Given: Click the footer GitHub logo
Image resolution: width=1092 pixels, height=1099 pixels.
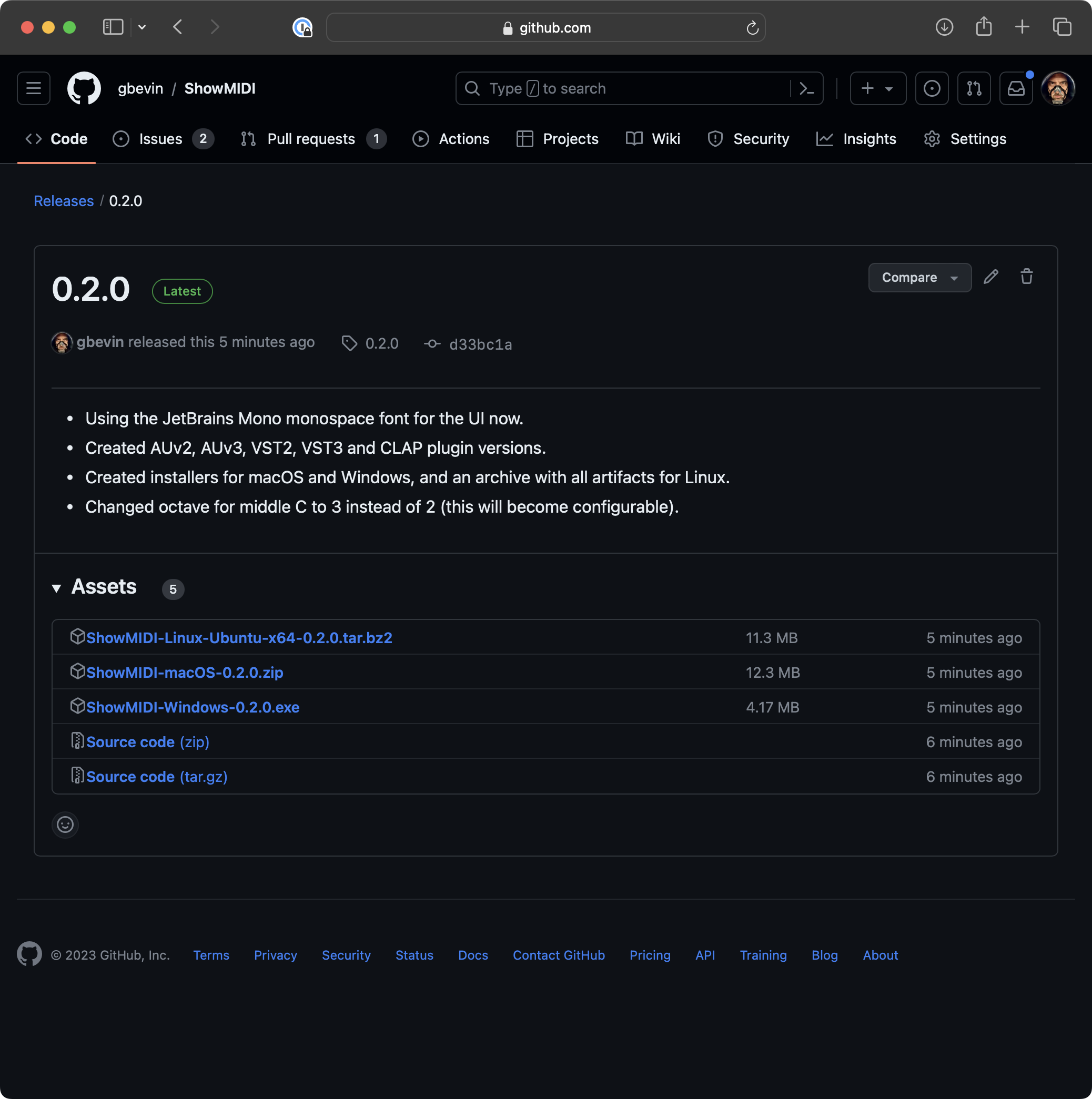Looking at the screenshot, I should tap(29, 954).
